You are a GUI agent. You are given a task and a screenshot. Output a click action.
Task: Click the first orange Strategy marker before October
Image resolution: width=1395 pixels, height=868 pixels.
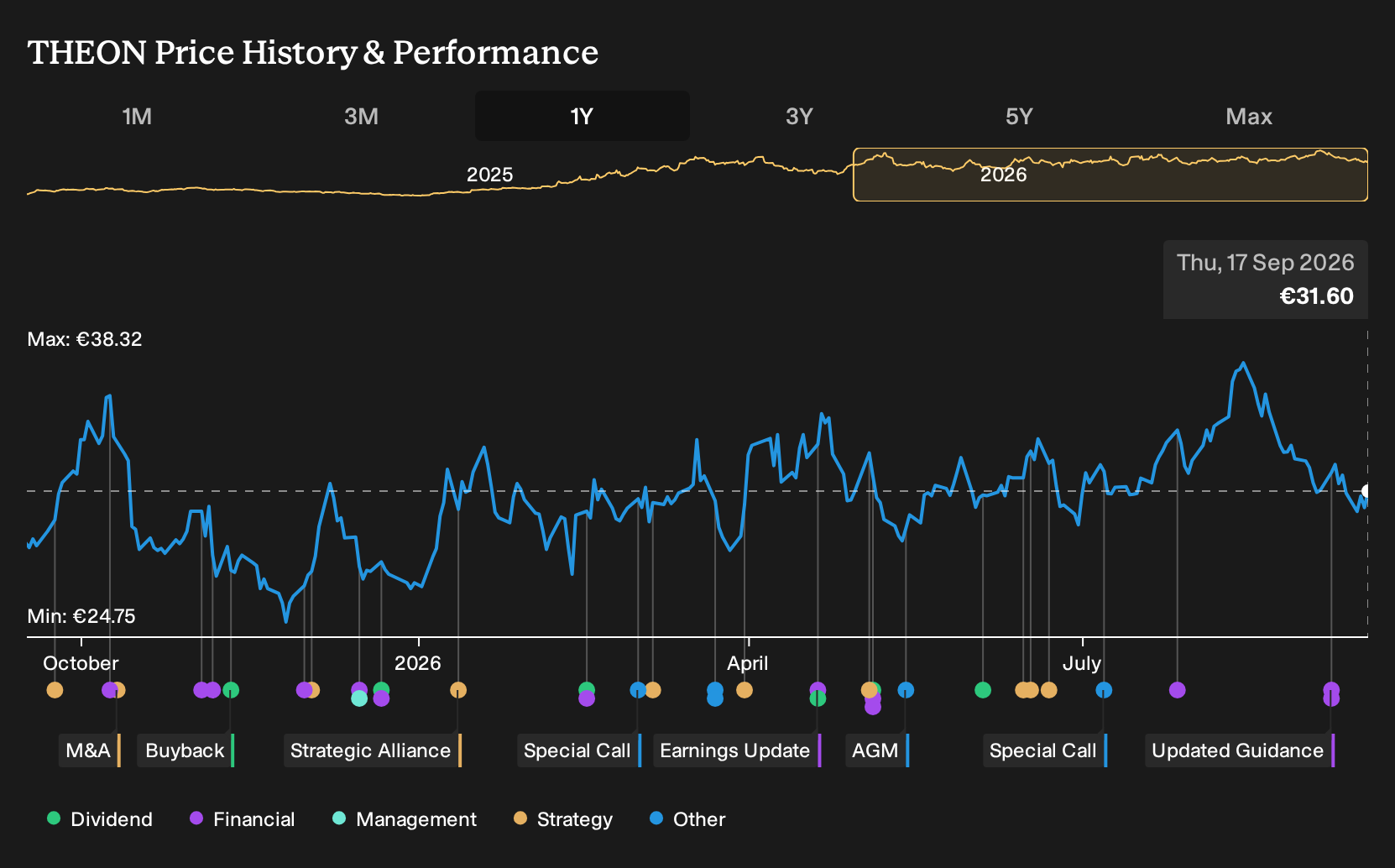[x=55, y=690]
